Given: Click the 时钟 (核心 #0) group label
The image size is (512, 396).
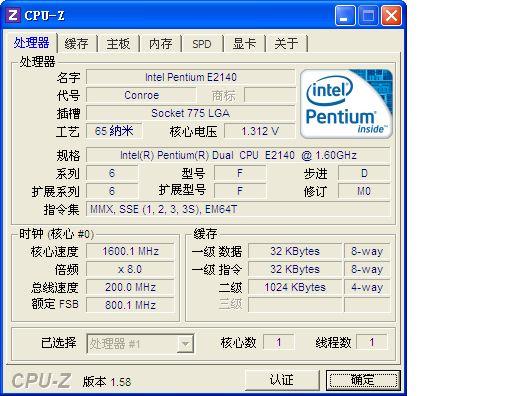Looking at the screenshot, I should tap(56, 234).
